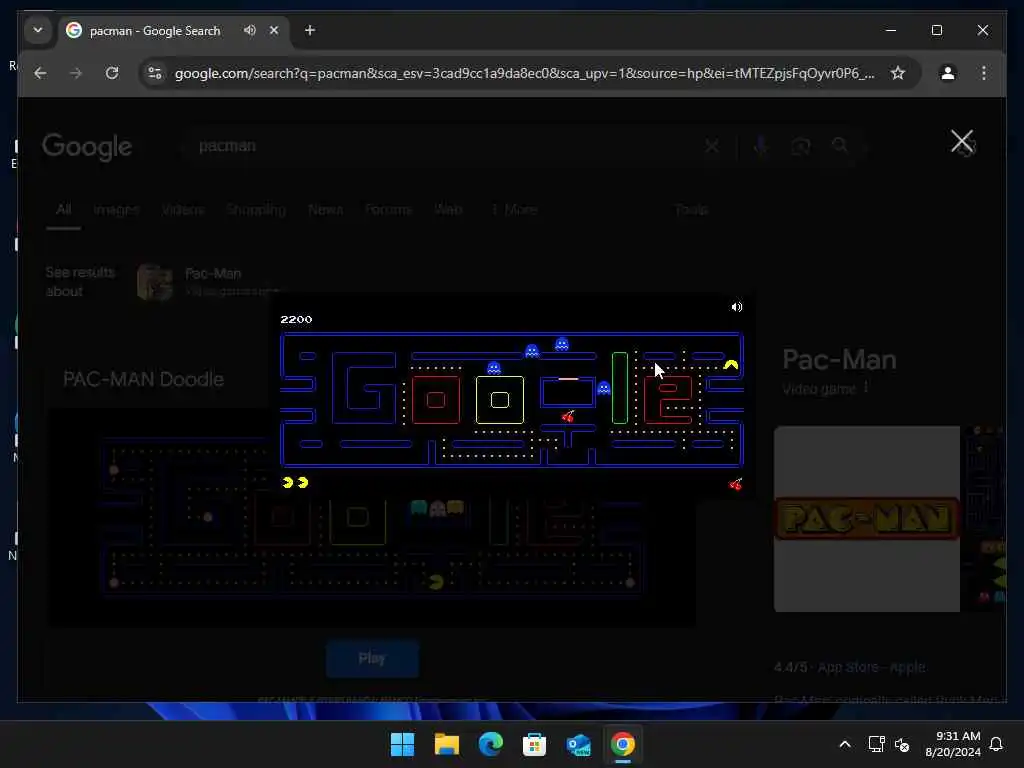Viewport: 1024px width, 768px height.
Task: Open the tab search dropdown arrow
Action: point(38,30)
